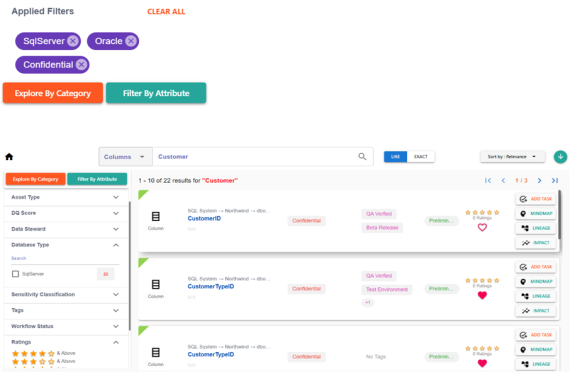570x375 pixels.
Task: Click the green download arrow icon
Action: point(560,157)
